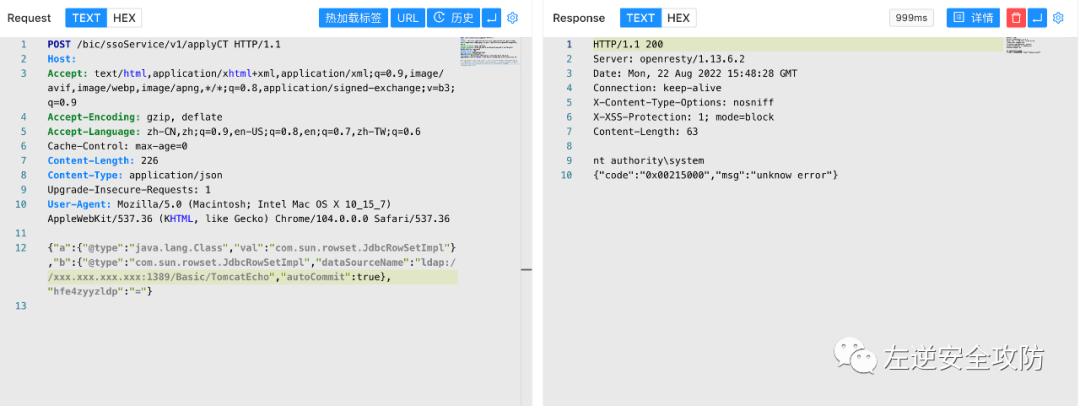Click the HTTP/1.1 200 status line
This screenshot has width=1080, height=406.
[628, 44]
